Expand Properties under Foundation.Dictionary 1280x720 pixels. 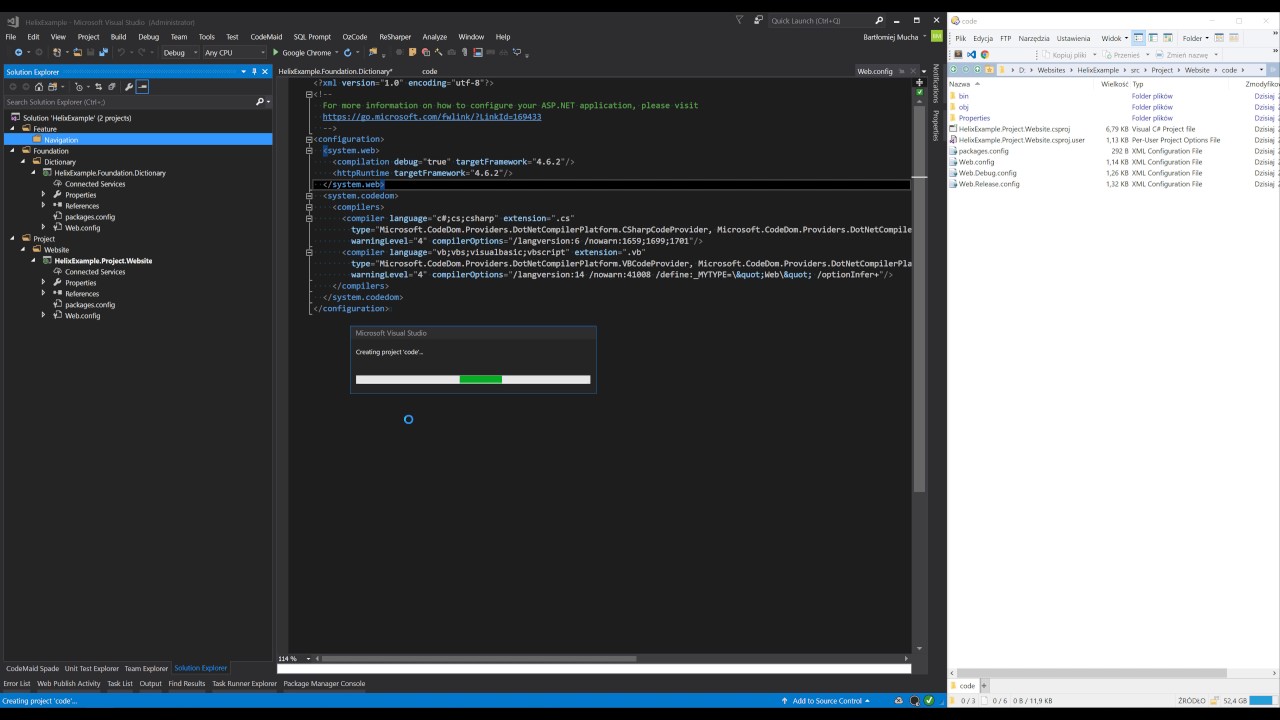(44, 195)
